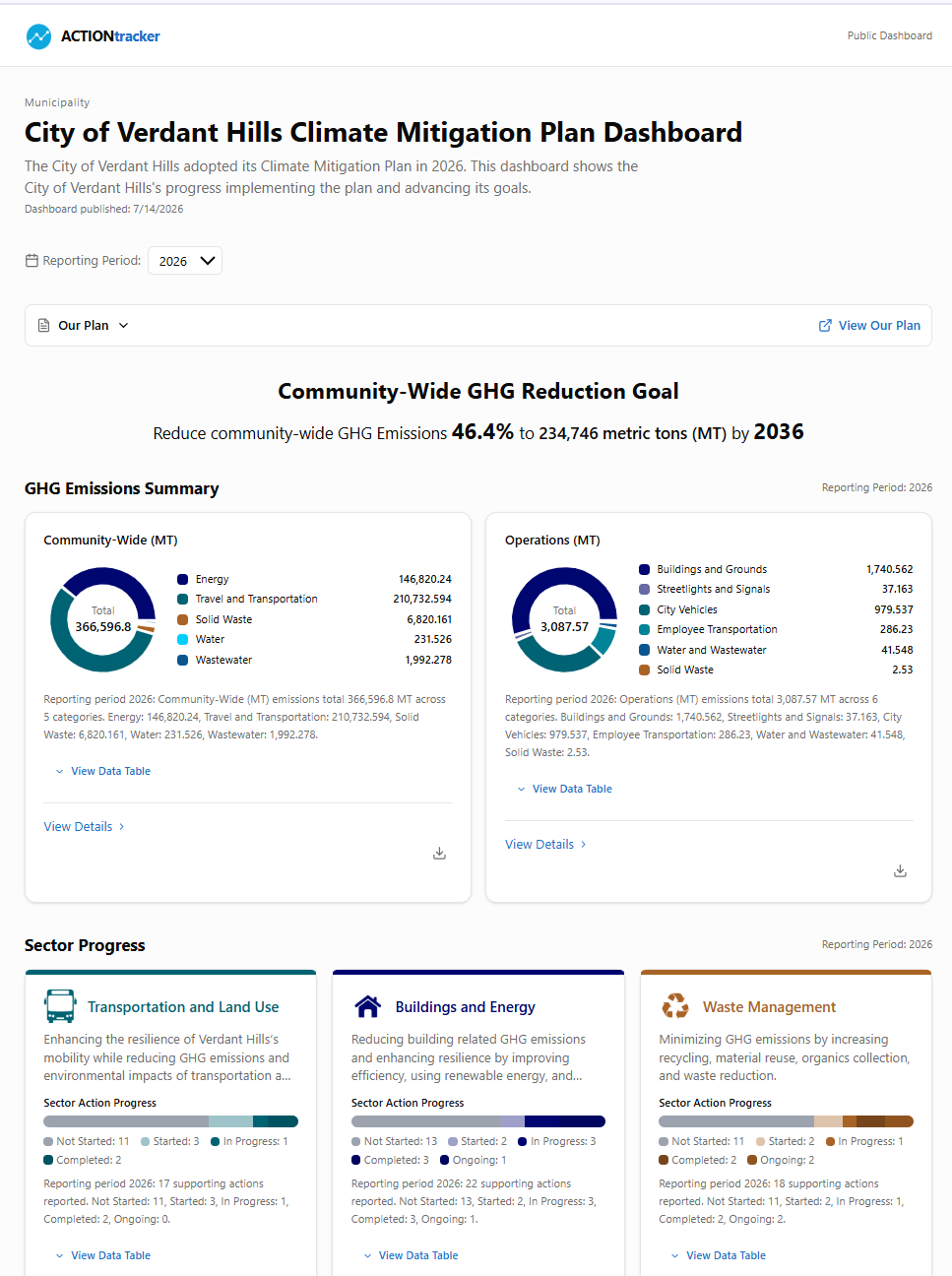Click the Buildings and Energy house icon

click(x=367, y=1006)
